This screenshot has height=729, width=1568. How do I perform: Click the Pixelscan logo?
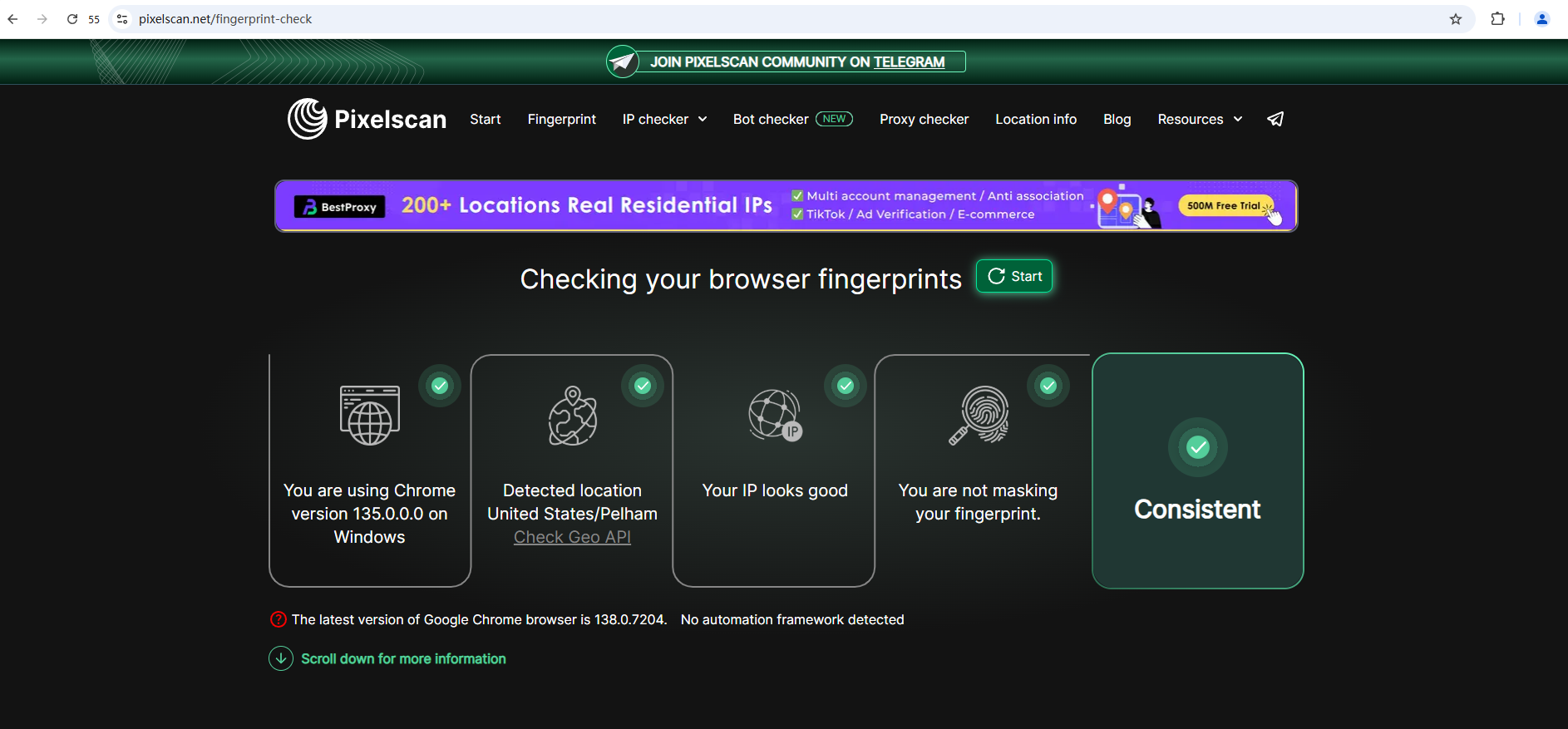click(x=367, y=119)
